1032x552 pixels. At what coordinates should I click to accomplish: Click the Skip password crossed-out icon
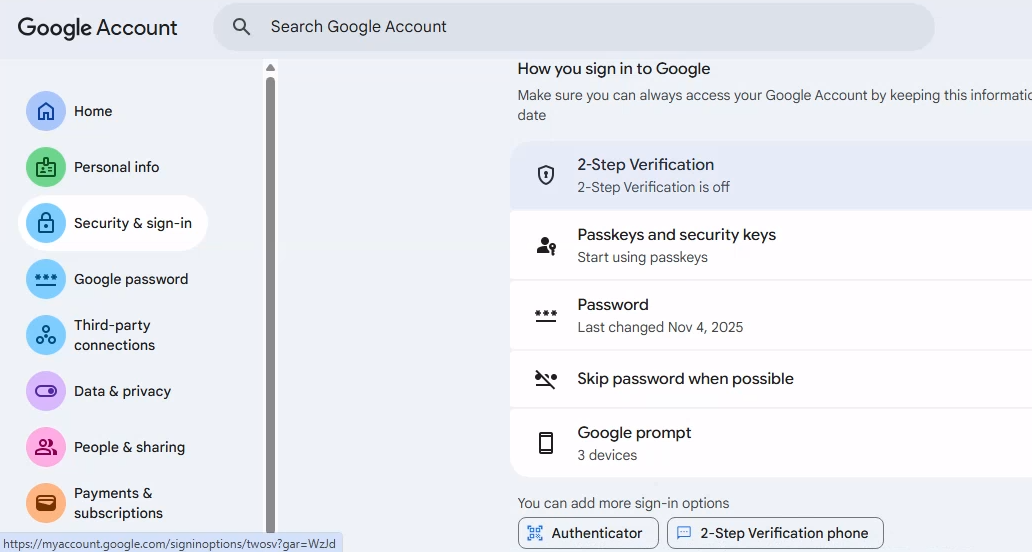[546, 379]
